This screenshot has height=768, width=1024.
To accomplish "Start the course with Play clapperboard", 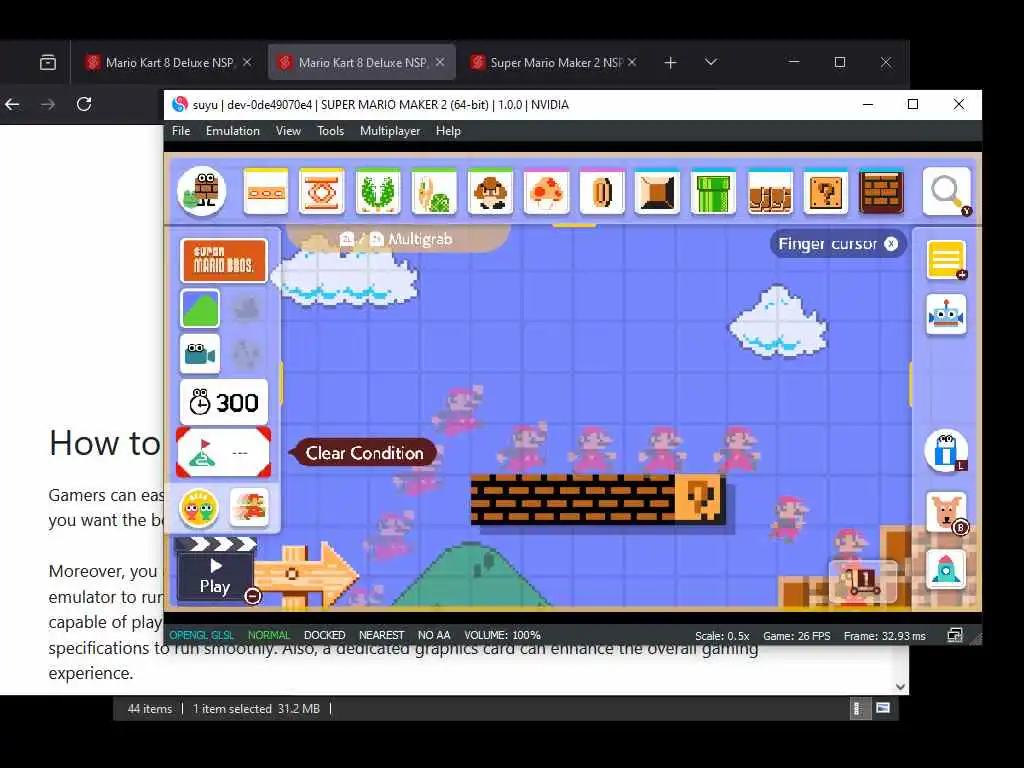I will (x=215, y=569).
